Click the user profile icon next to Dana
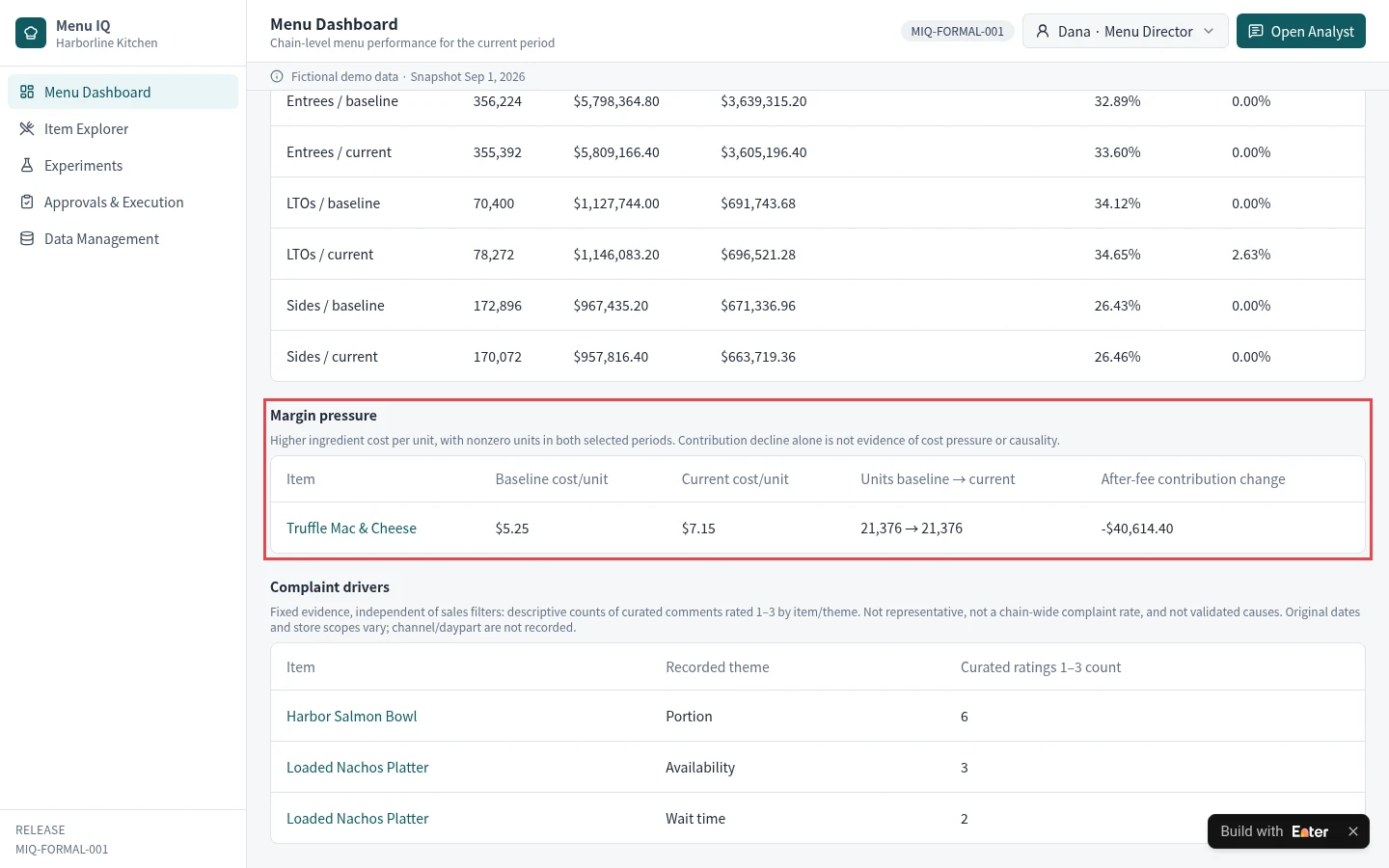This screenshot has height=868, width=1389. (x=1043, y=32)
